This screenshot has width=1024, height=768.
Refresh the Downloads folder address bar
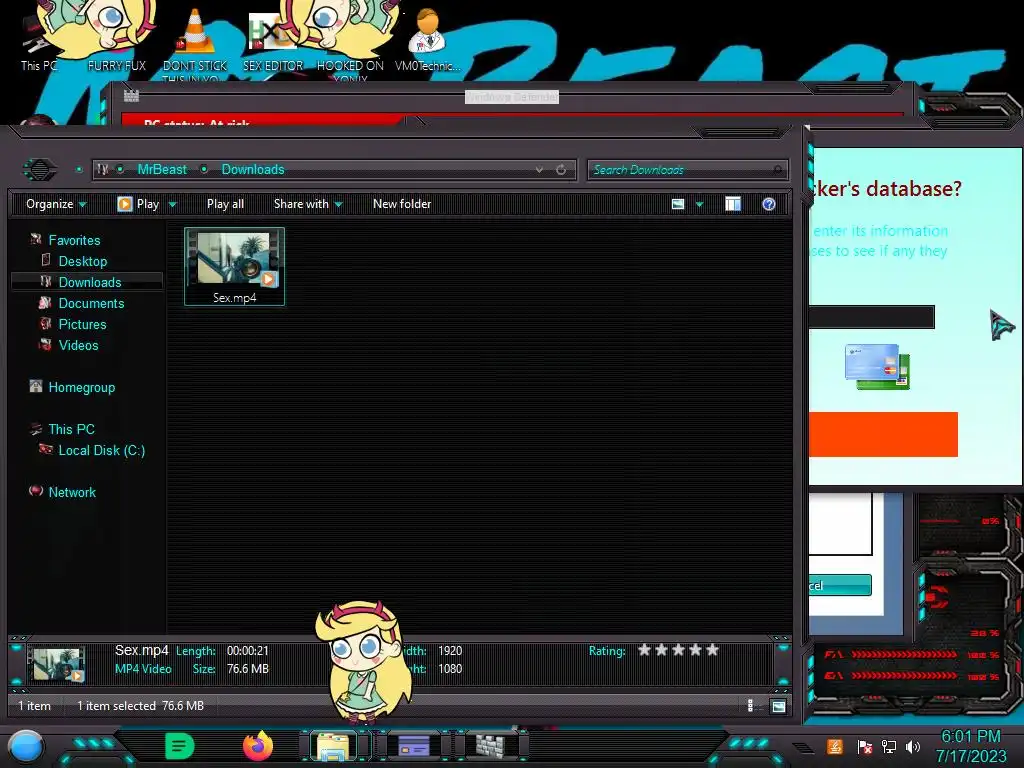561,170
